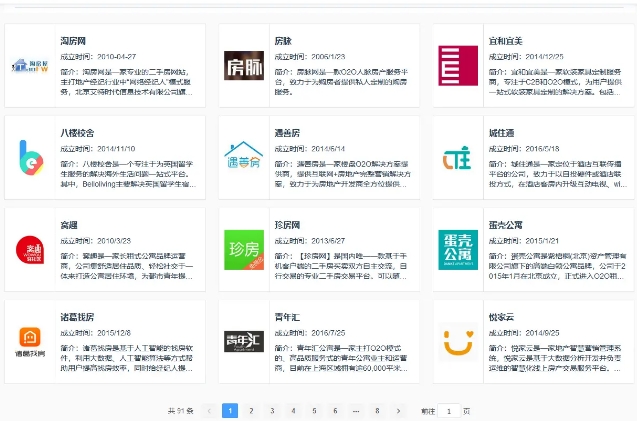This screenshot has width=641, height=421.
Task: Go to page 5
Action: coord(314,411)
